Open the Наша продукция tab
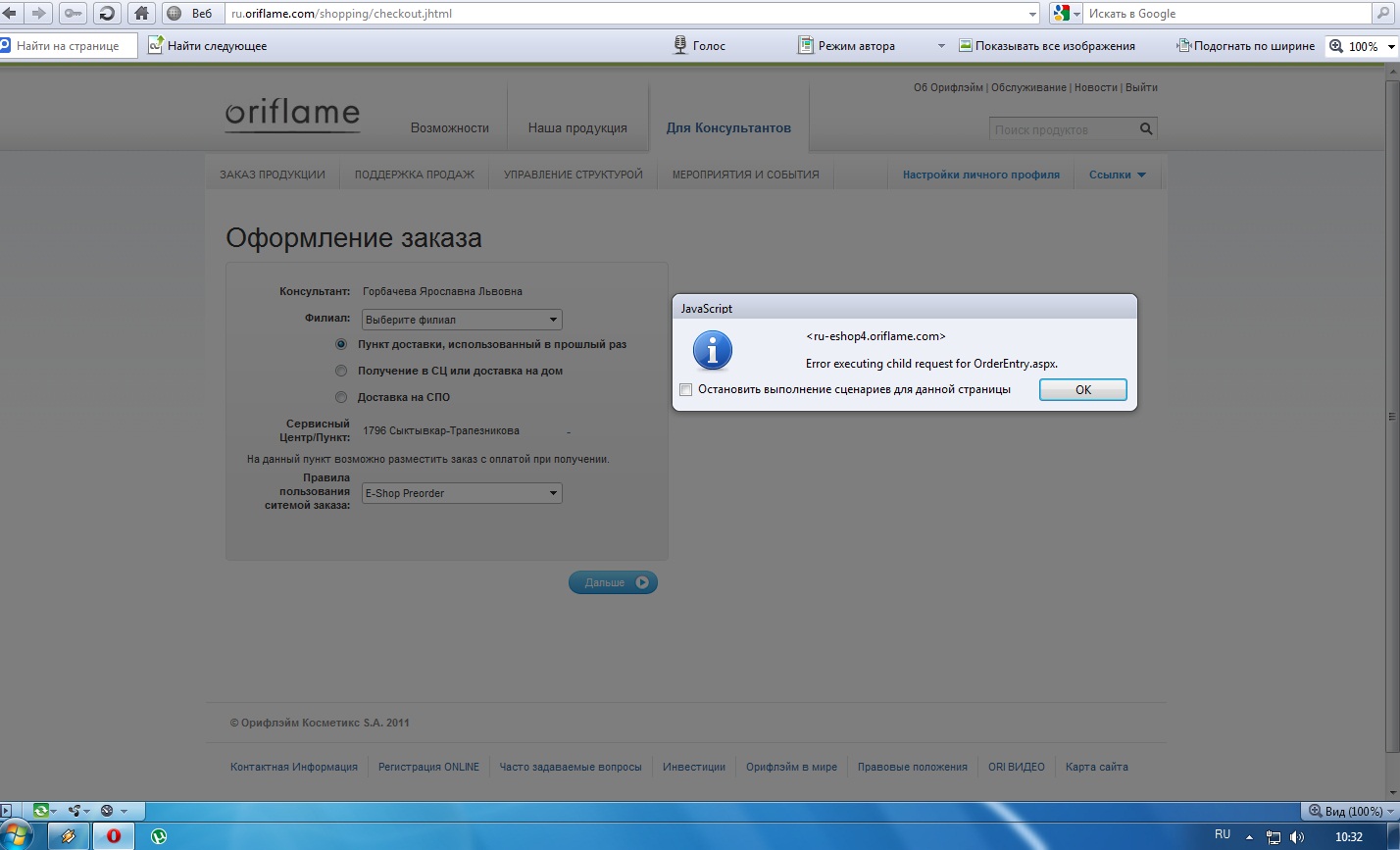 click(x=577, y=127)
